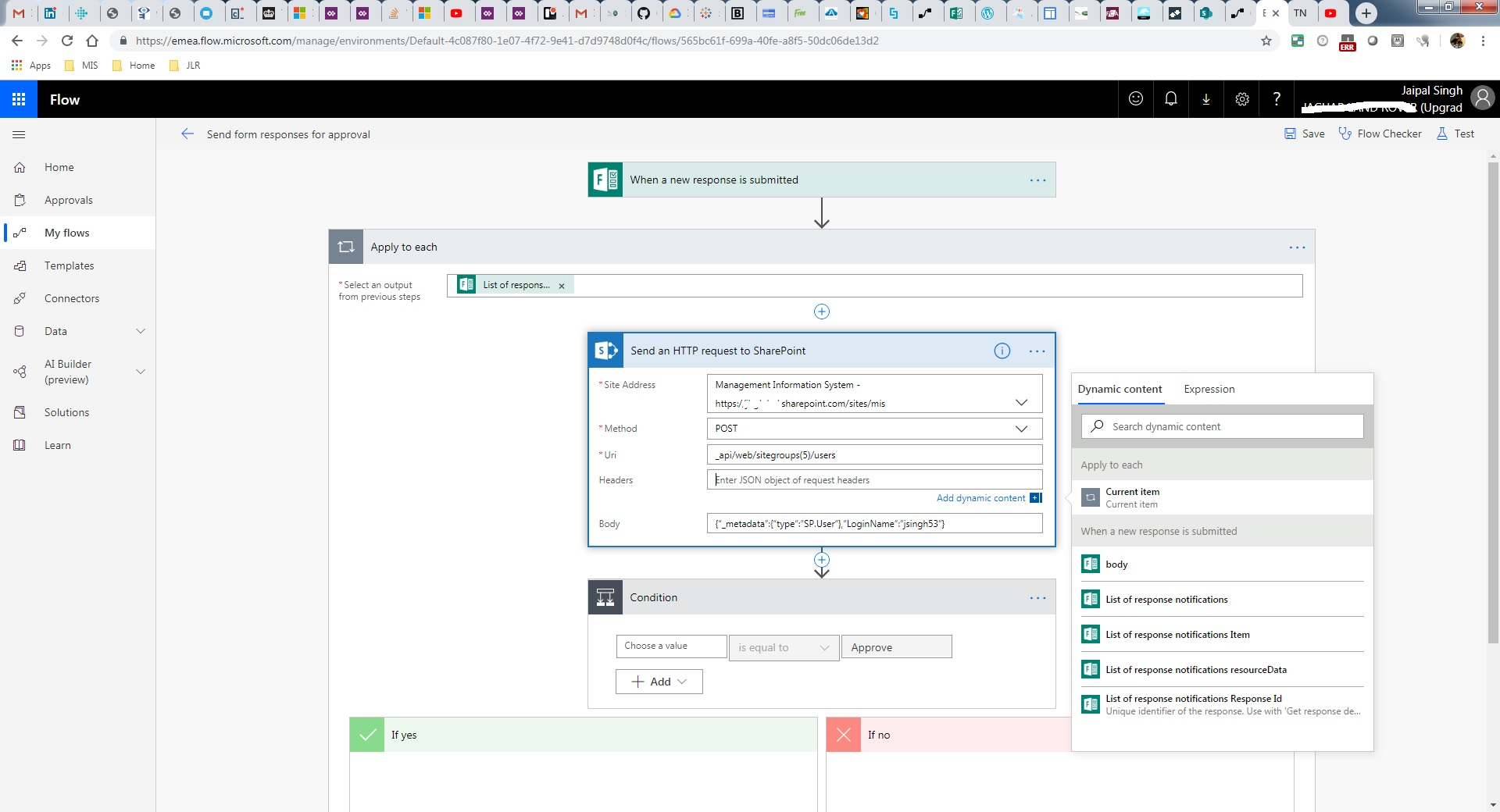Image resolution: width=1500 pixels, height=812 pixels.
Task: Click the SharePoint action icon
Action: (605, 351)
